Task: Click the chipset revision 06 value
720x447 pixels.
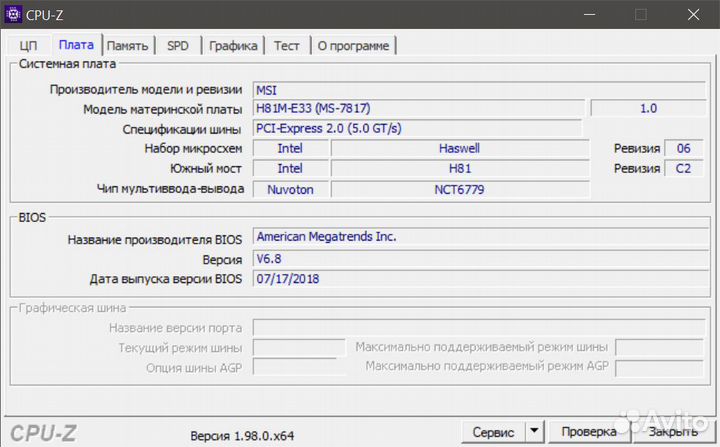Action: pyautogui.click(x=683, y=148)
